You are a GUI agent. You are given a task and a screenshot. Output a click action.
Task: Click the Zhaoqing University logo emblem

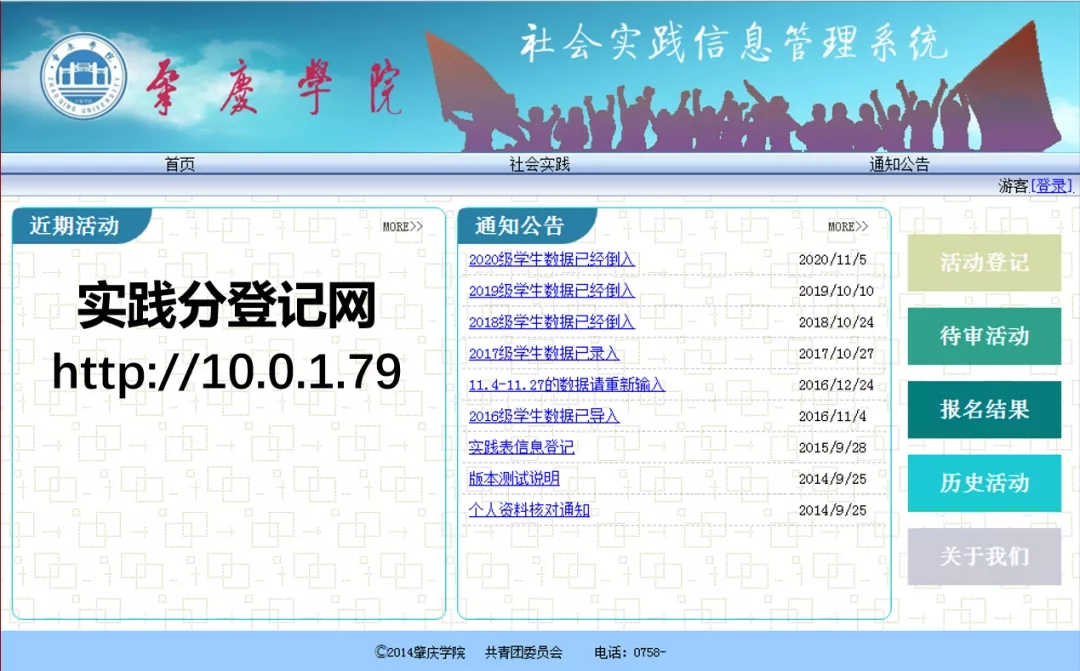pos(84,78)
